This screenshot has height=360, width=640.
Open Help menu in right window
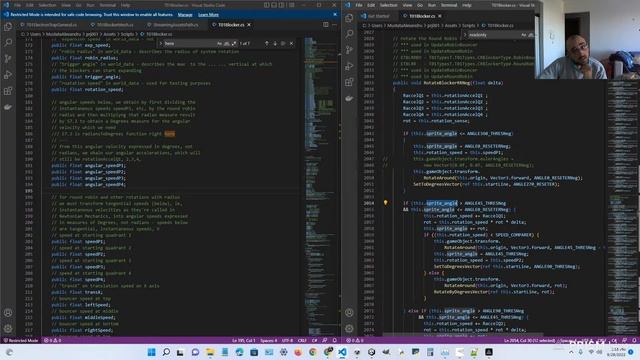[x=467, y=5]
